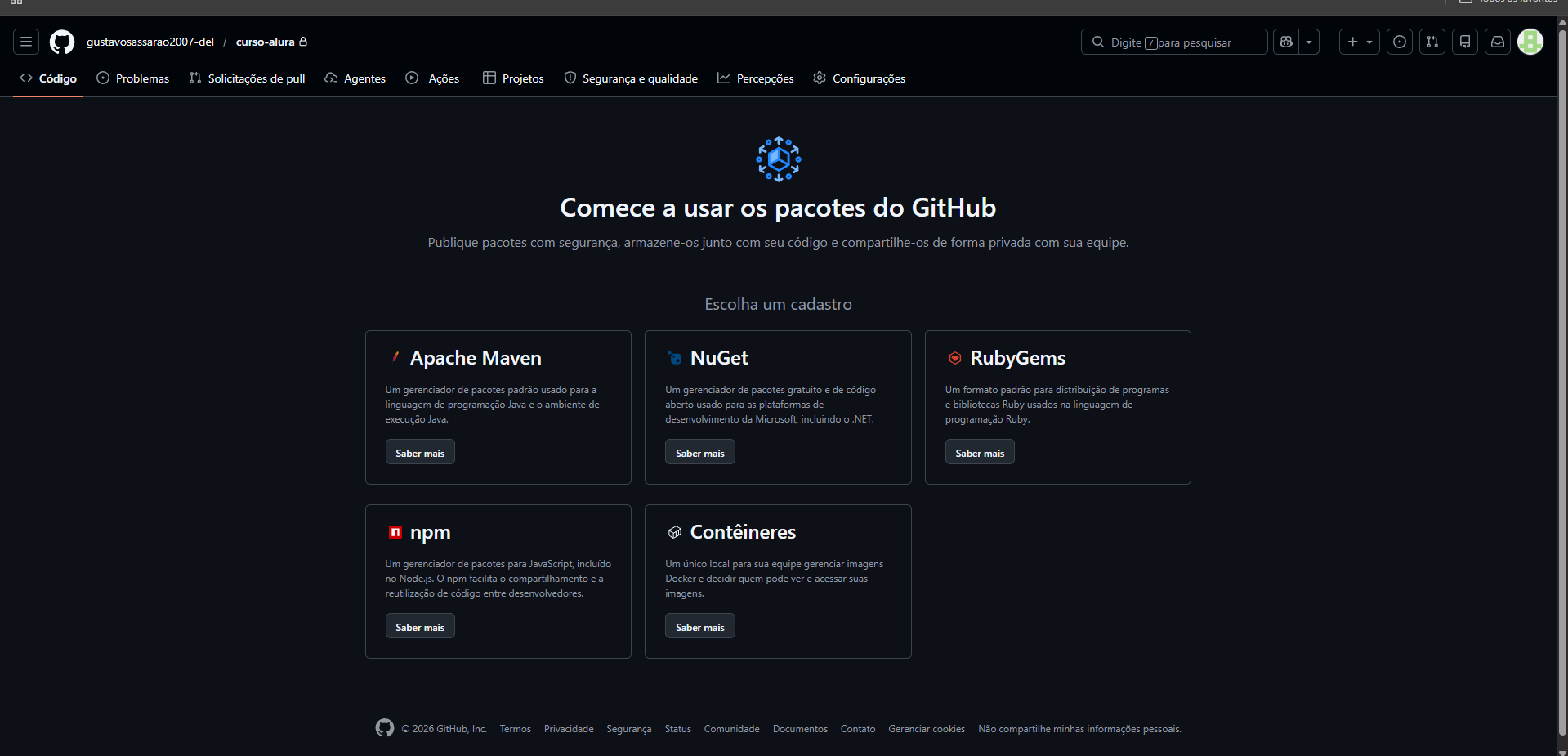Open the plus create-new dropdown
The image size is (1568, 756).
tap(1360, 42)
